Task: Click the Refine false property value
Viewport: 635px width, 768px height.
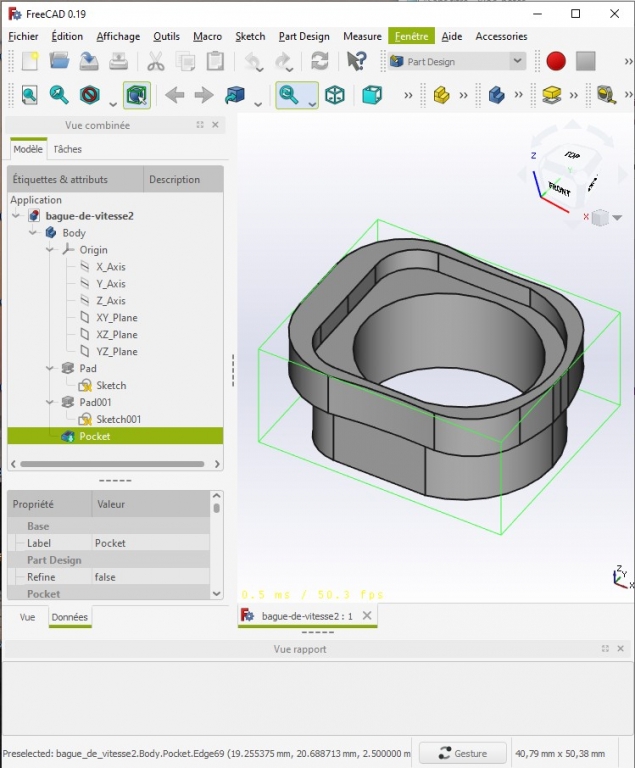Action: tap(151, 577)
